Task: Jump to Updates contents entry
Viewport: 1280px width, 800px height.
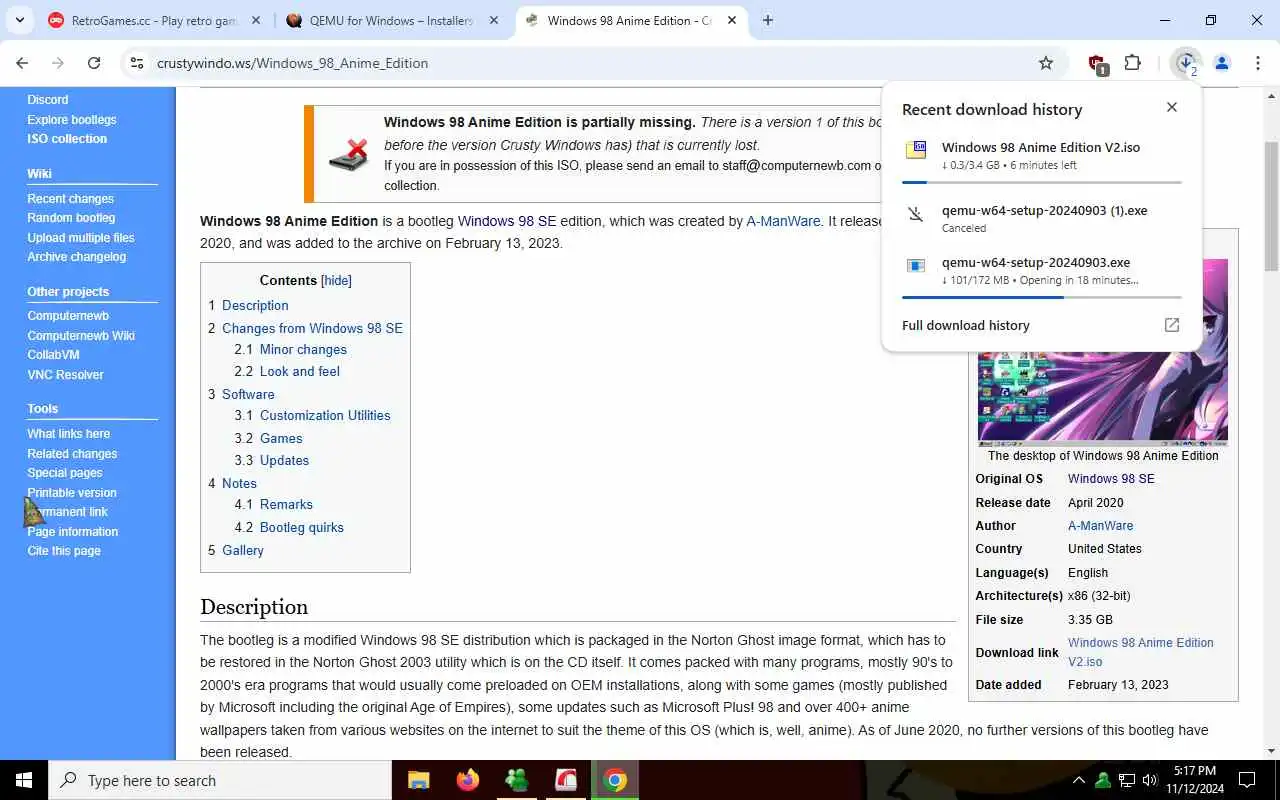Action: (284, 460)
